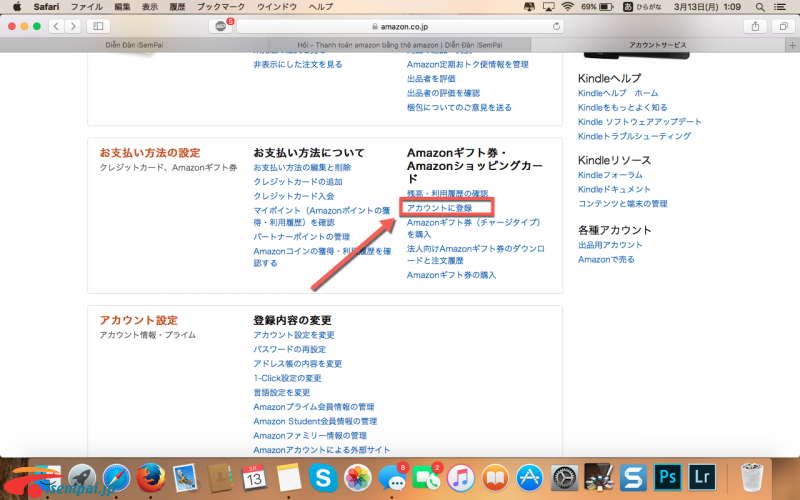Open Mail app from the dock
800x500 pixels.
[x=185, y=478]
